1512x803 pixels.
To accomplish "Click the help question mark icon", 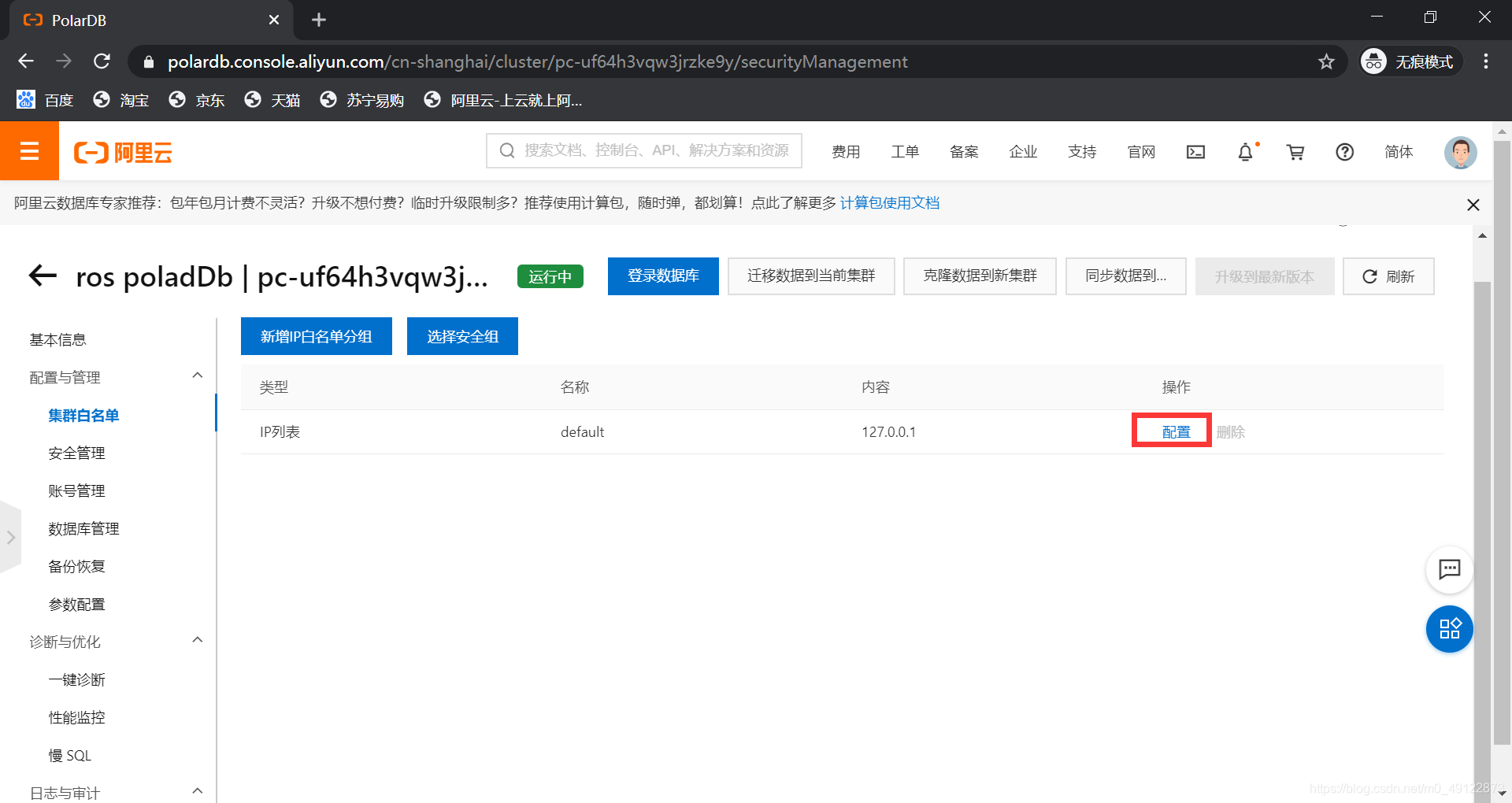I will point(1344,152).
